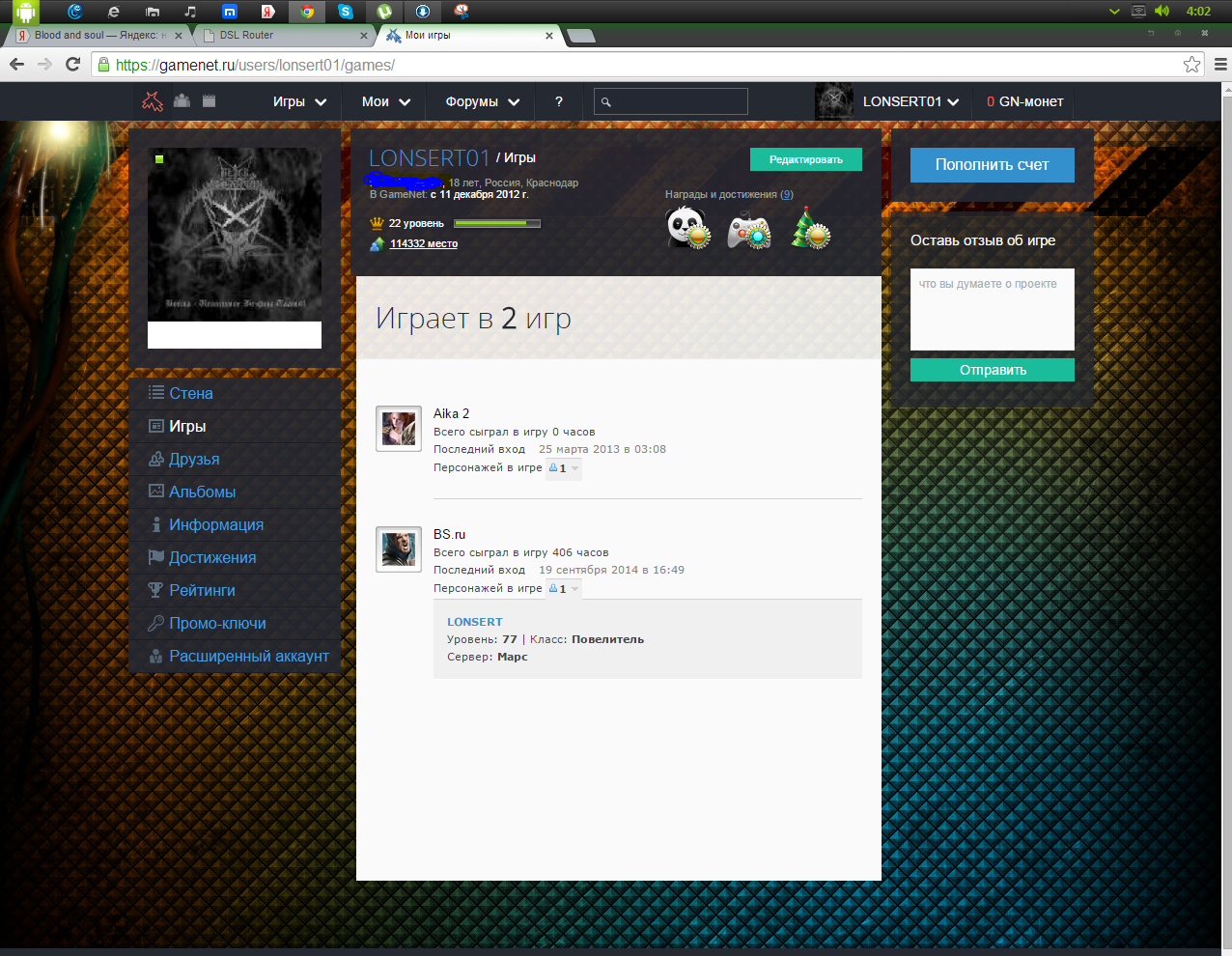Open the gamepad achievement badge
Image resolution: width=1232 pixels, height=956 pixels.
click(x=749, y=232)
